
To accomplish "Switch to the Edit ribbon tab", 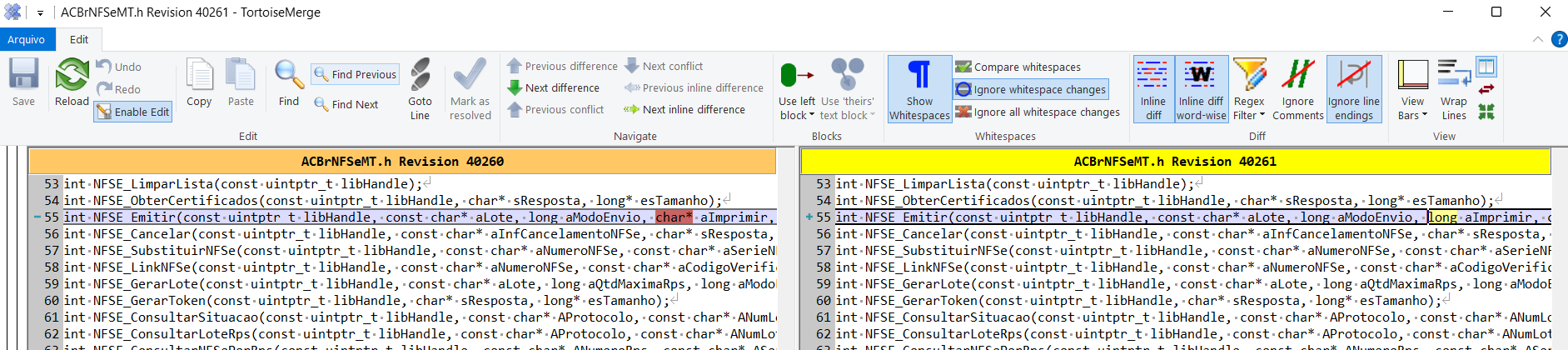I will tap(79, 39).
